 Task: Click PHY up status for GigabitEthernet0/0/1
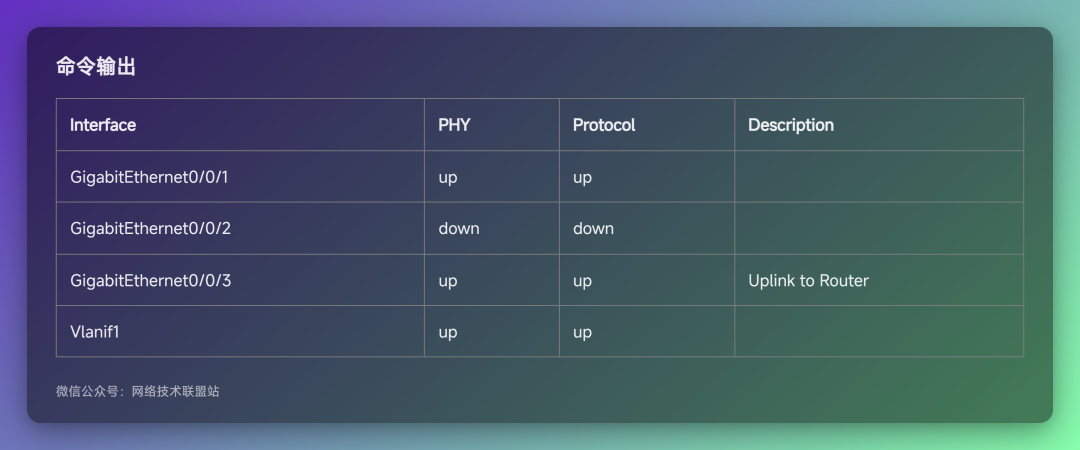[448, 178]
